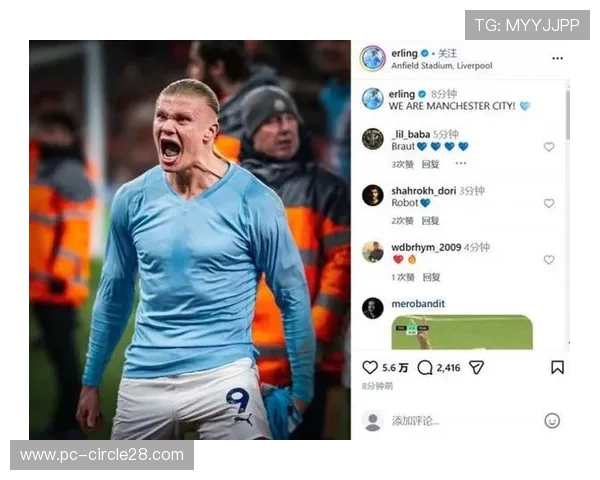This screenshot has width=600, height=480.
Task: Open merobandit's GIF comment thumbnail
Action: (462, 332)
